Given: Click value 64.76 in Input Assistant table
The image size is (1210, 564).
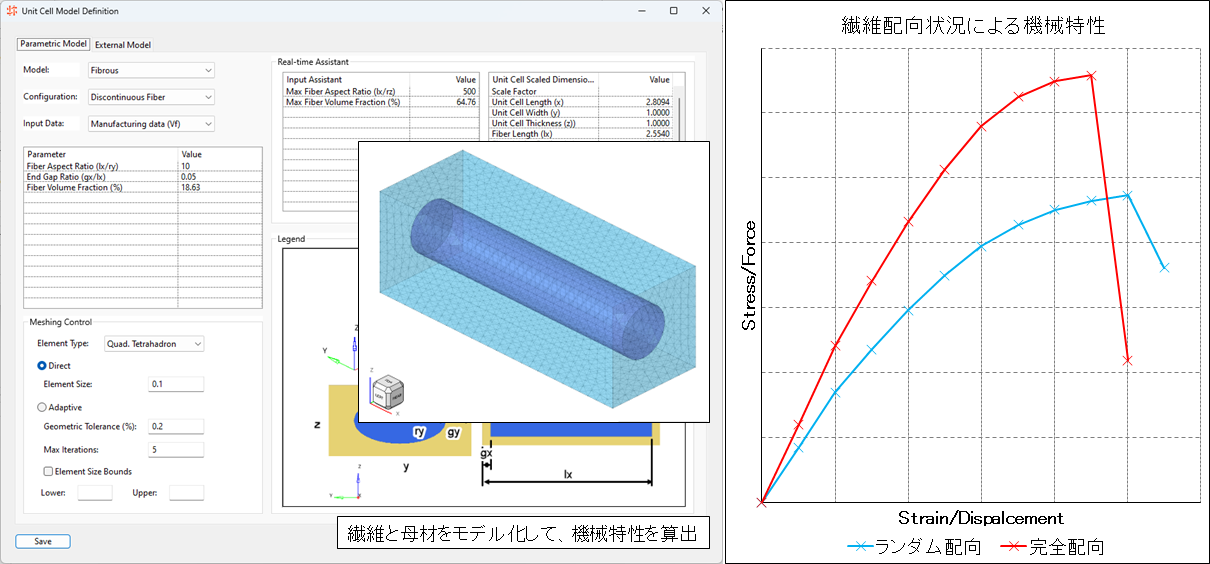Looking at the screenshot, I should [x=466, y=101].
